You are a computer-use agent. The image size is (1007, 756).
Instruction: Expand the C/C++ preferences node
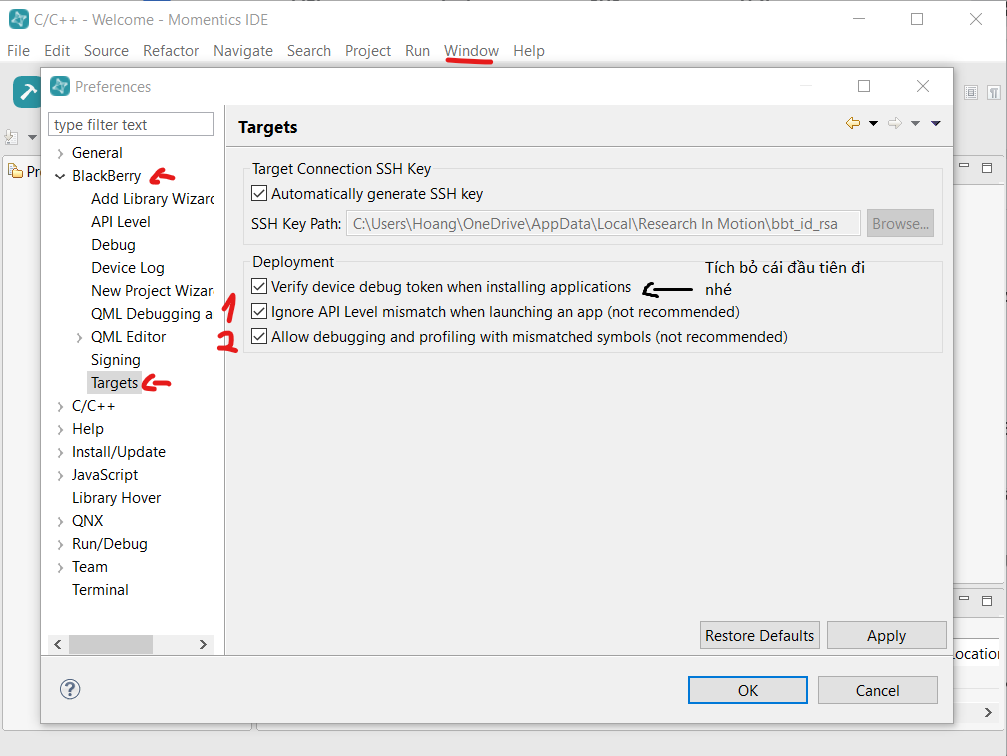point(60,407)
